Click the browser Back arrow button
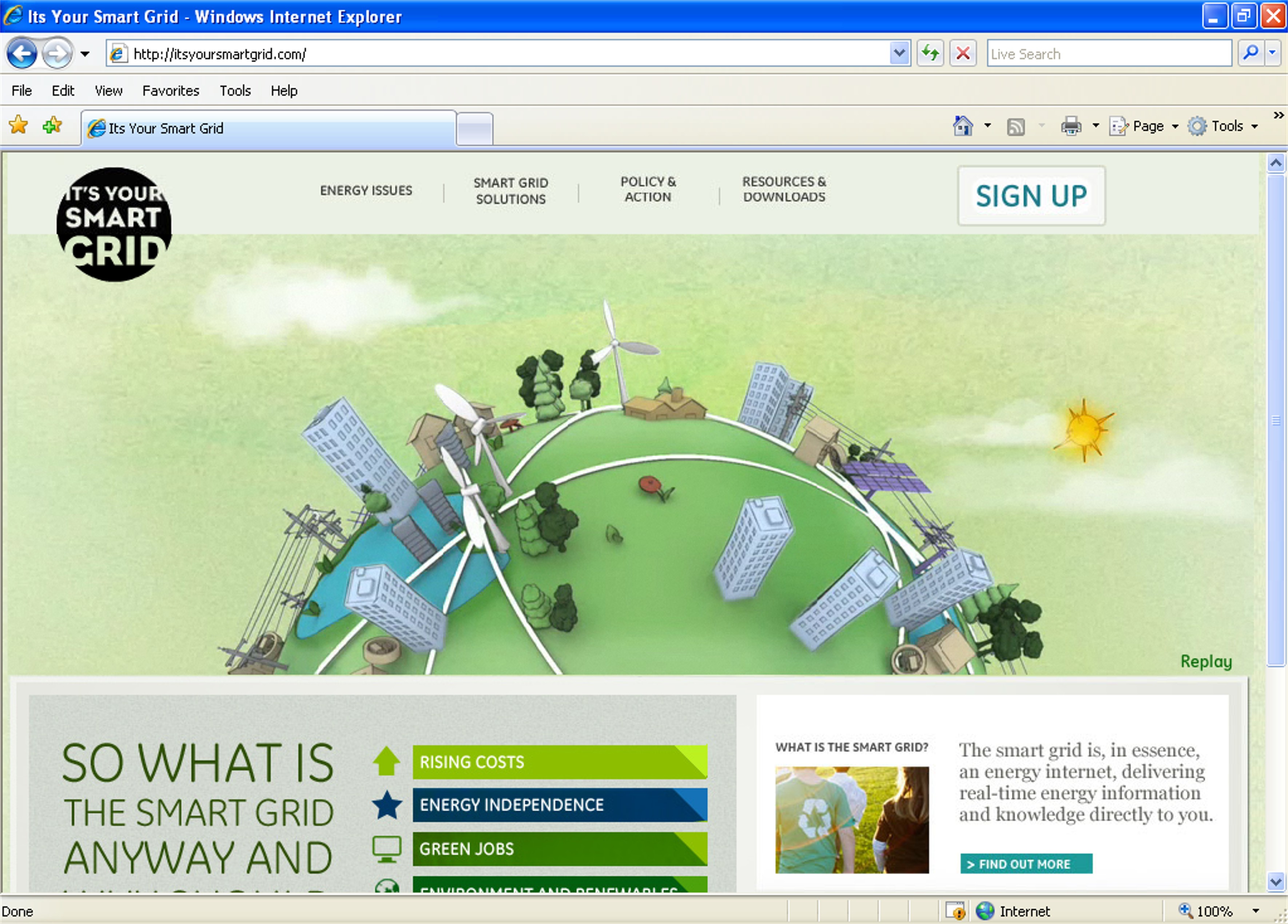The width and height of the screenshot is (1288, 924). (21, 54)
